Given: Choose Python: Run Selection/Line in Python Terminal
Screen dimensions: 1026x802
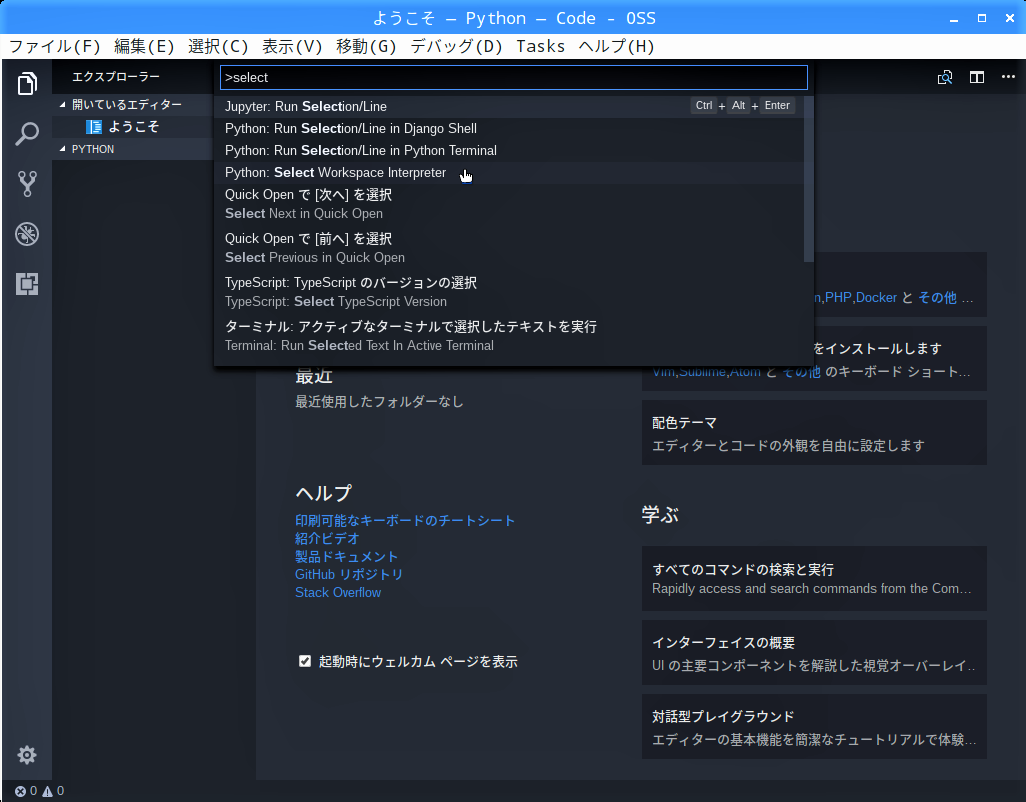Looking at the screenshot, I should pyautogui.click(x=509, y=150).
